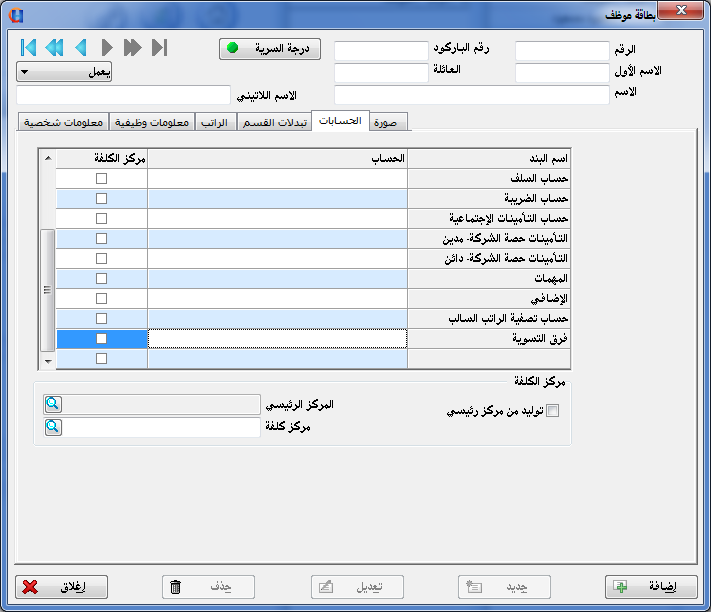Click the gray double-right fast-forward arrow
The width and height of the screenshot is (711, 612).
point(133,47)
